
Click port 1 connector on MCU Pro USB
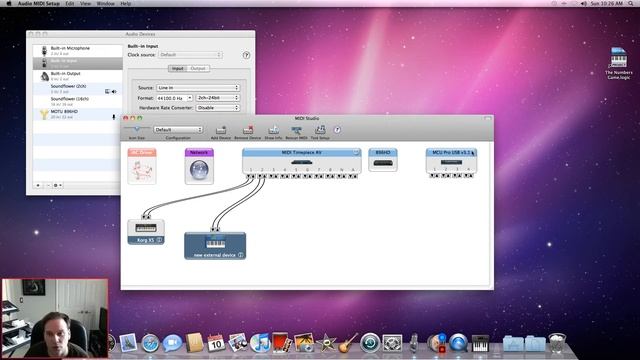[435, 176]
